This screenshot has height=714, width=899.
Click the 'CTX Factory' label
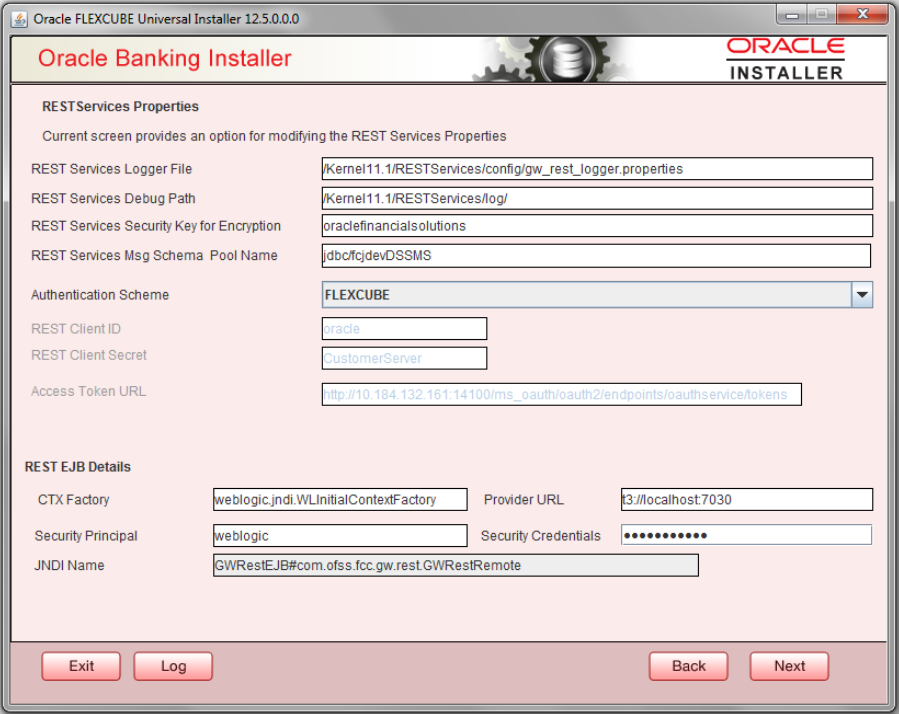[x=73, y=500]
